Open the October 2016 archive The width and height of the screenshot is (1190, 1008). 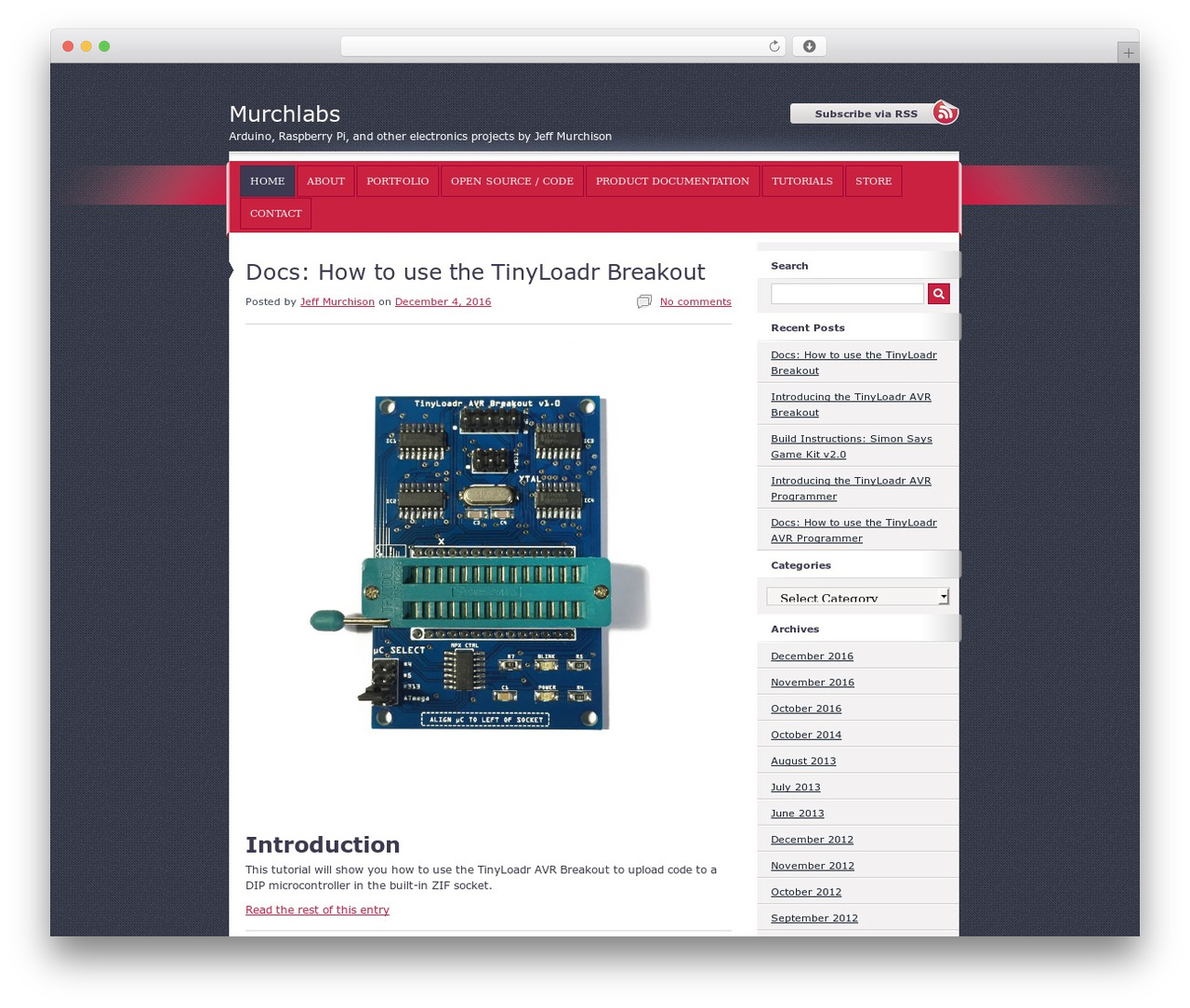point(806,708)
